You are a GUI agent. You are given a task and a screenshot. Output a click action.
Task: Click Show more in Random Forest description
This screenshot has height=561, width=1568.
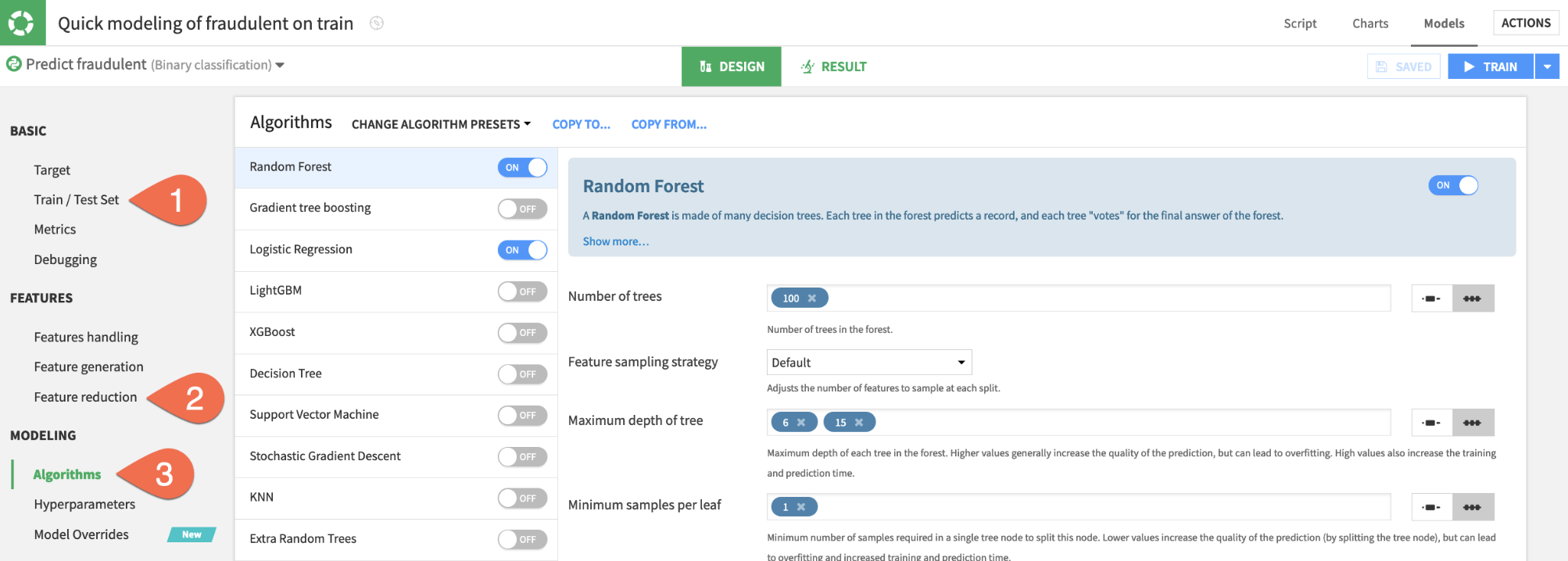615,241
